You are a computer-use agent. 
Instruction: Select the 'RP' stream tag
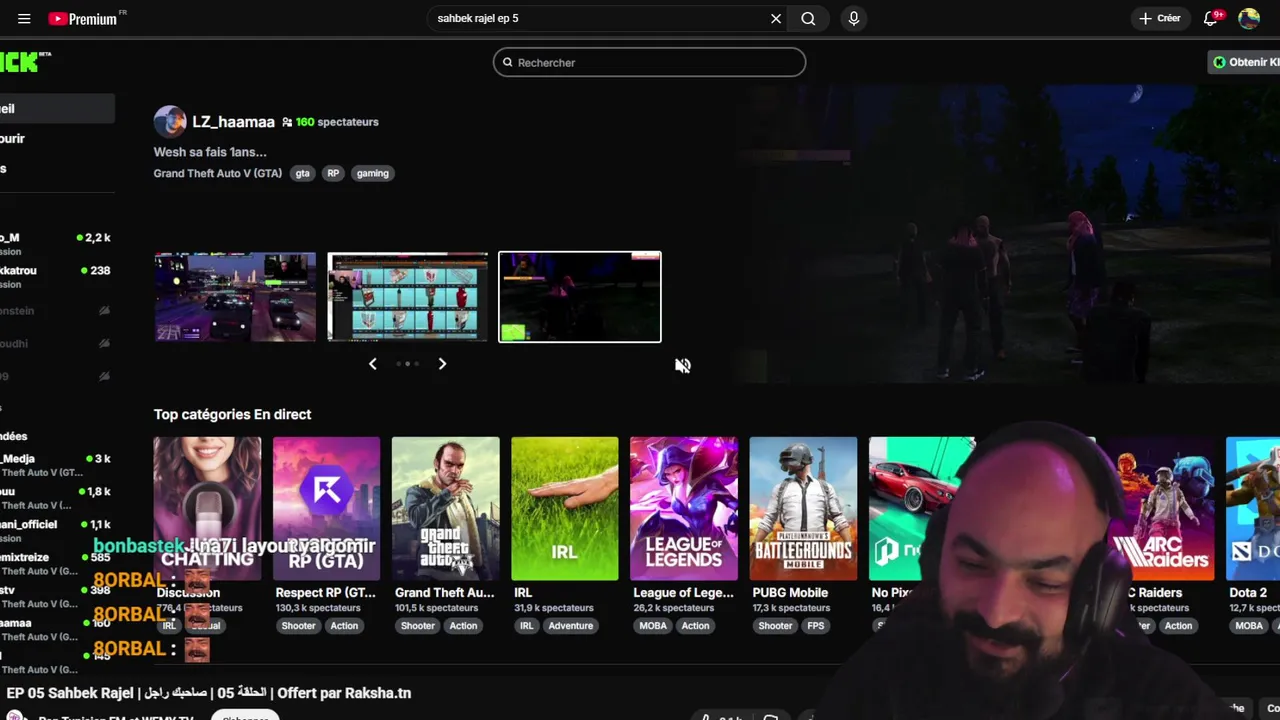pos(333,173)
